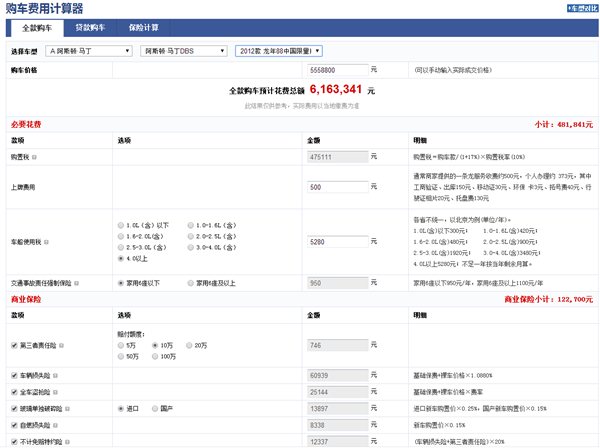Choose 50万 compensation limit
This screenshot has width=600, height=448.
coord(121,357)
